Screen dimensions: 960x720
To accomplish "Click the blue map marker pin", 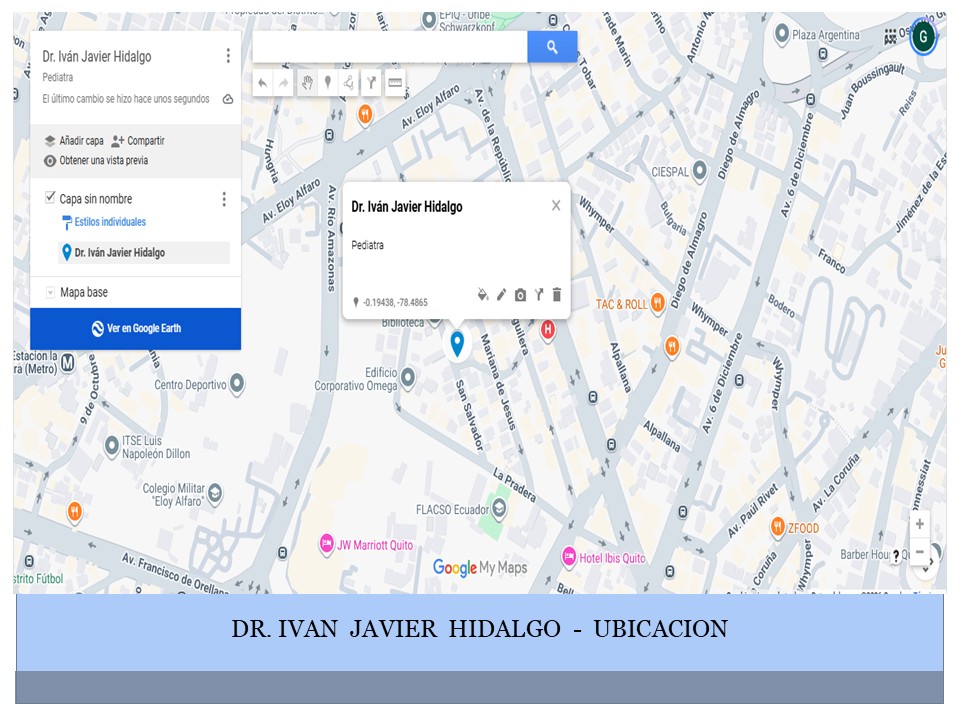I will pos(457,343).
